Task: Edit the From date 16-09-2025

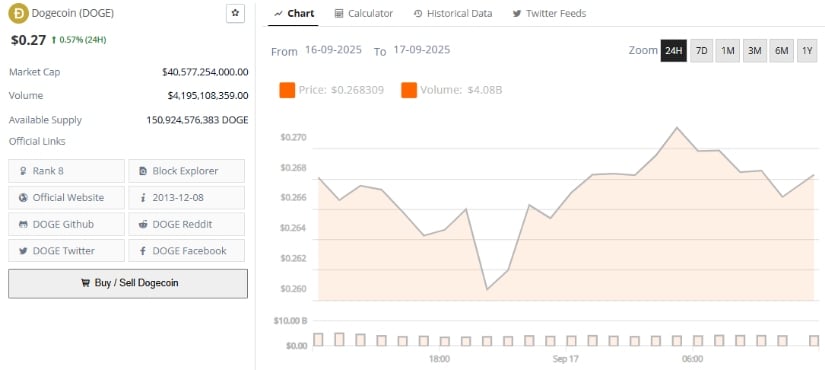Action: 334,50
